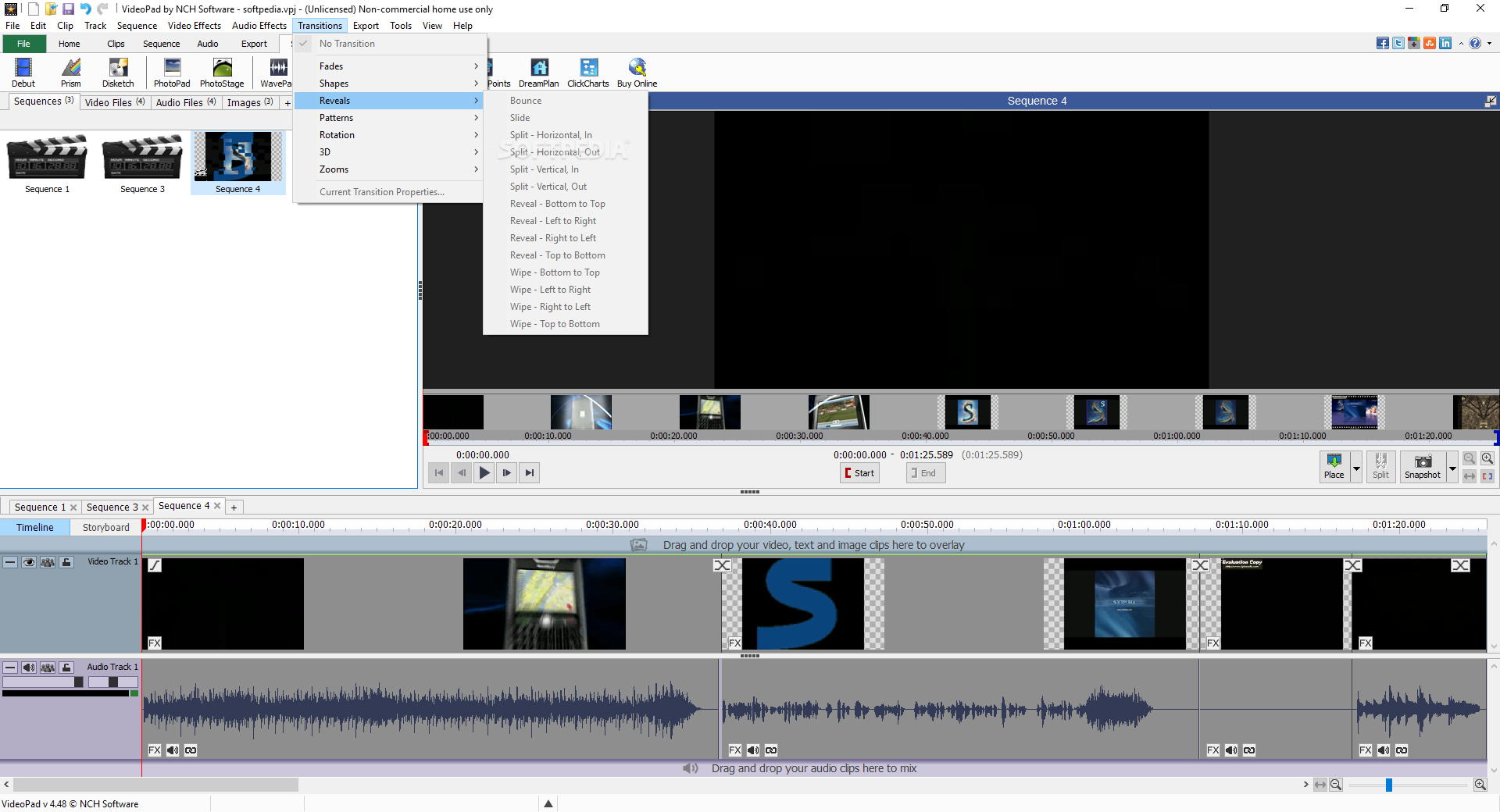Open the Snapshot dropdown arrow
This screenshot has height=812, width=1500.
click(x=1452, y=468)
